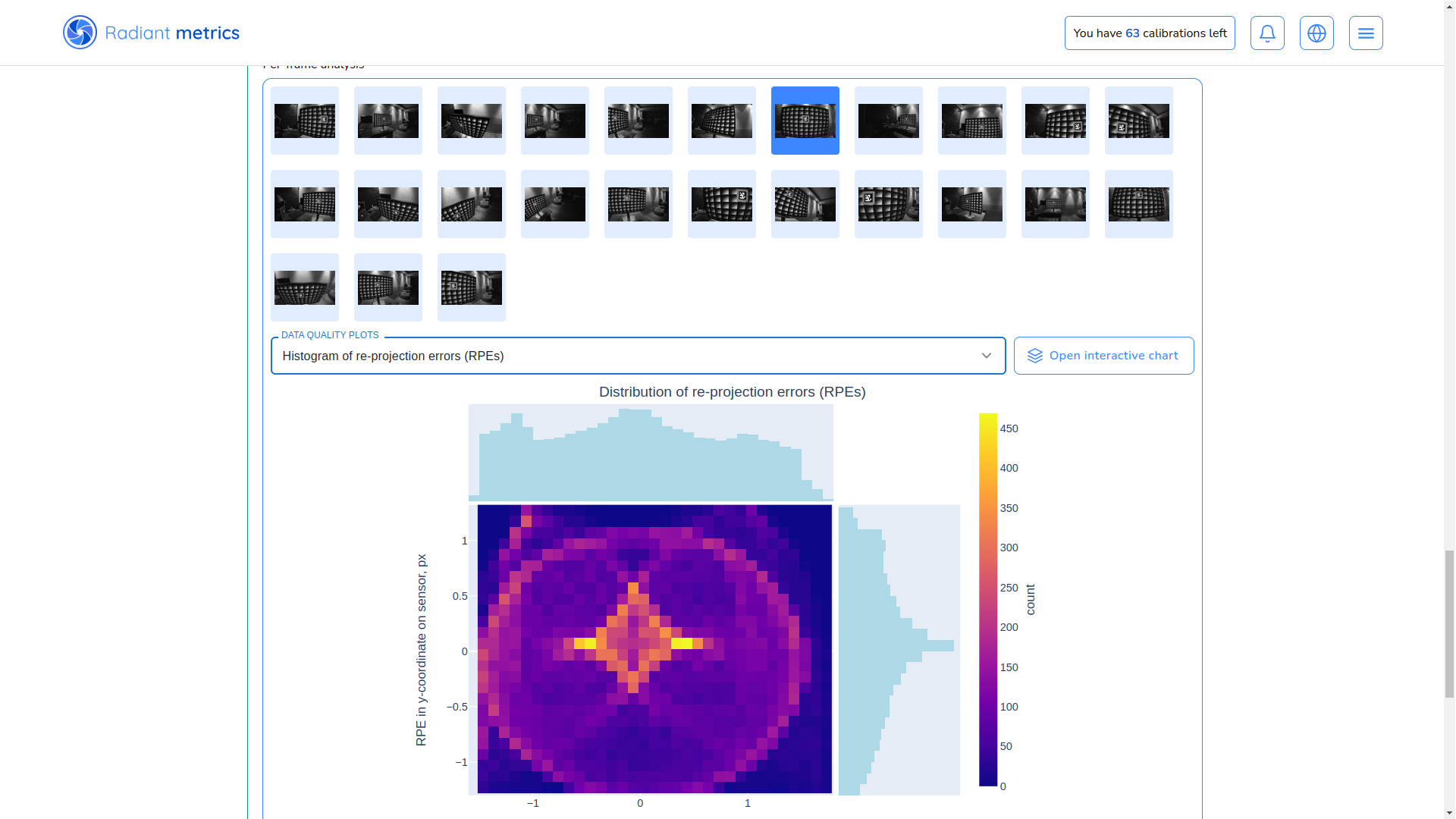Select eighth dark frame thumbnail top row
Screen dimensions: 1456x819
tap(888, 121)
